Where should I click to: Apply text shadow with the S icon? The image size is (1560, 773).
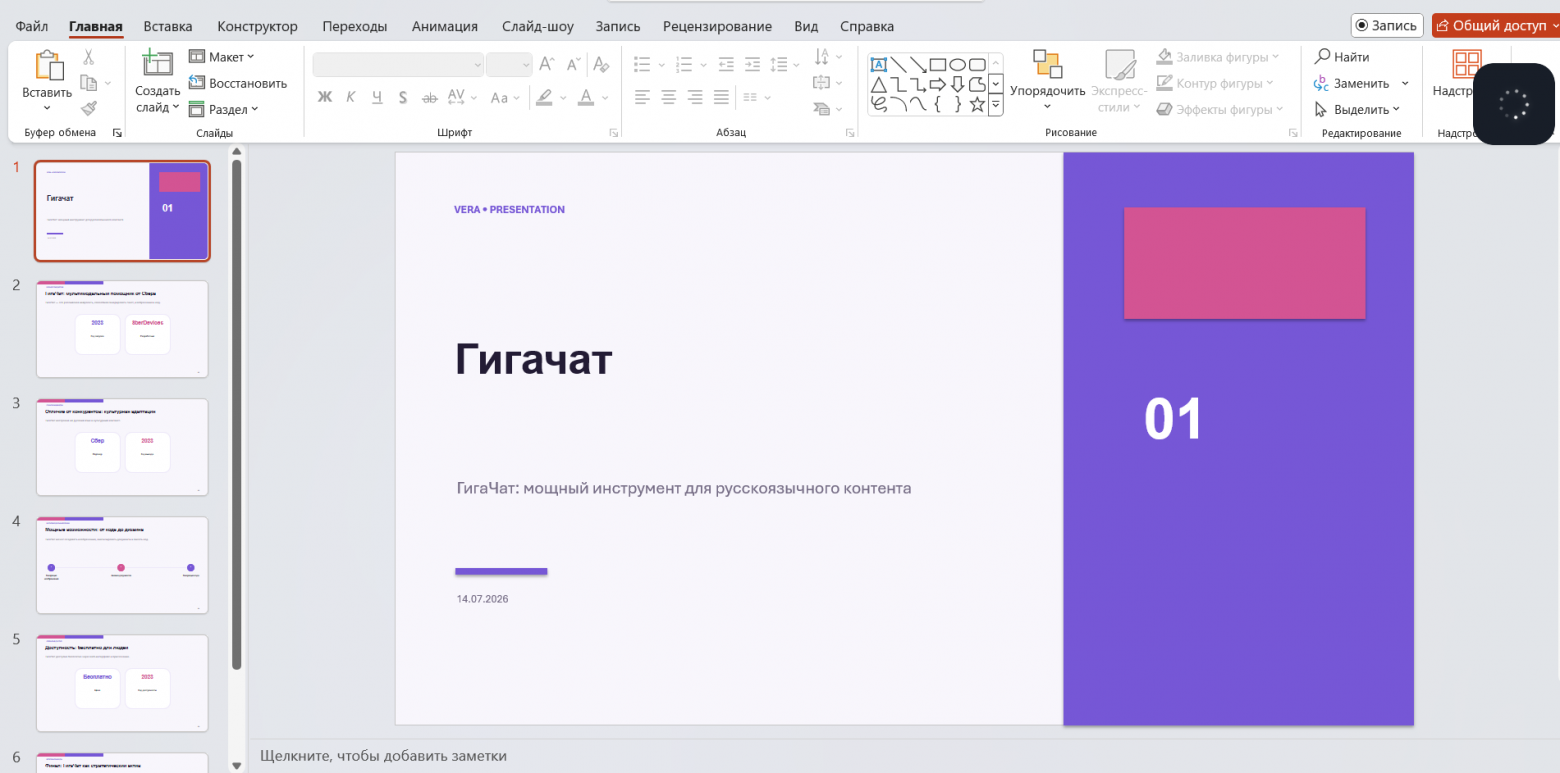[403, 97]
